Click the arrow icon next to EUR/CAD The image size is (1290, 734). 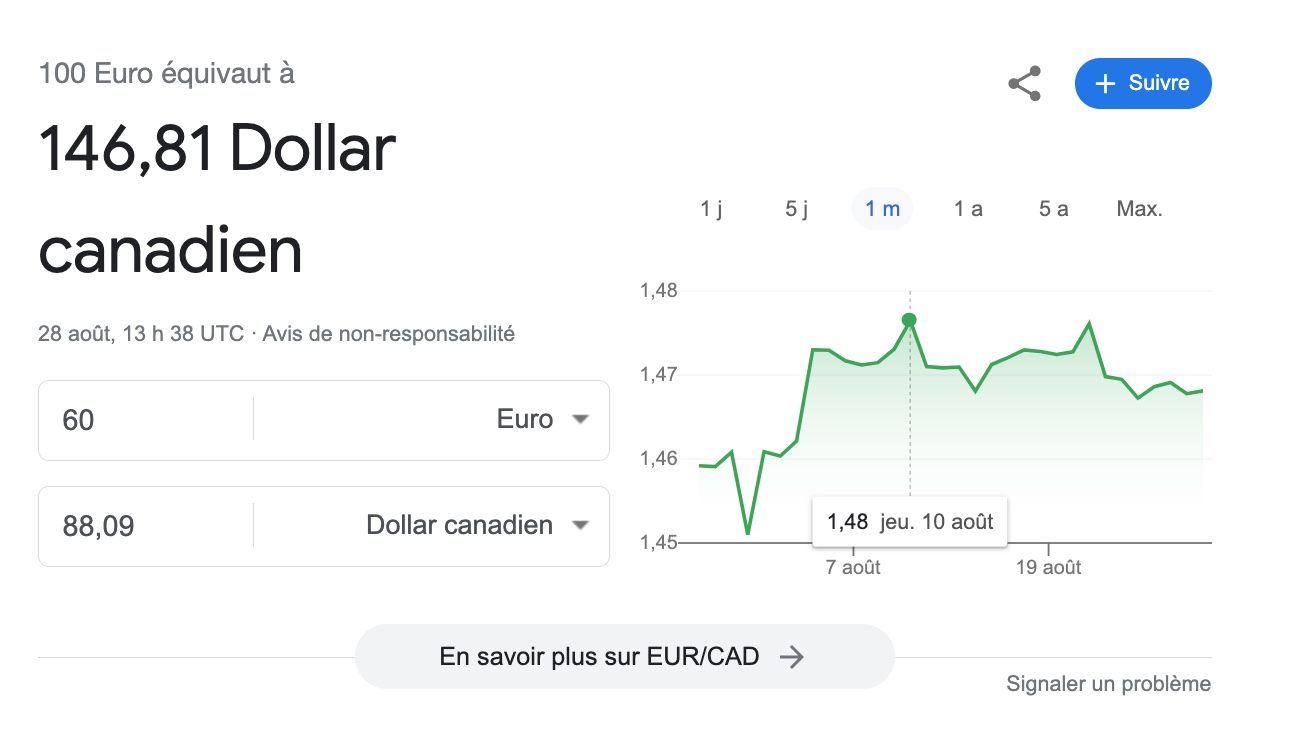pos(791,657)
